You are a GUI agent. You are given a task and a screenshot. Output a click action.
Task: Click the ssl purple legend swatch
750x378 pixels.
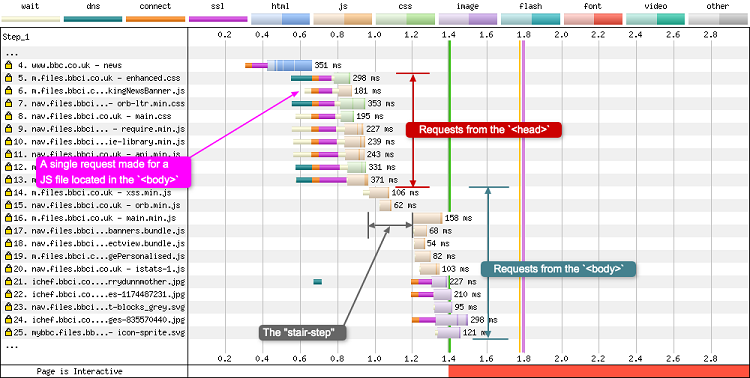click(x=218, y=19)
